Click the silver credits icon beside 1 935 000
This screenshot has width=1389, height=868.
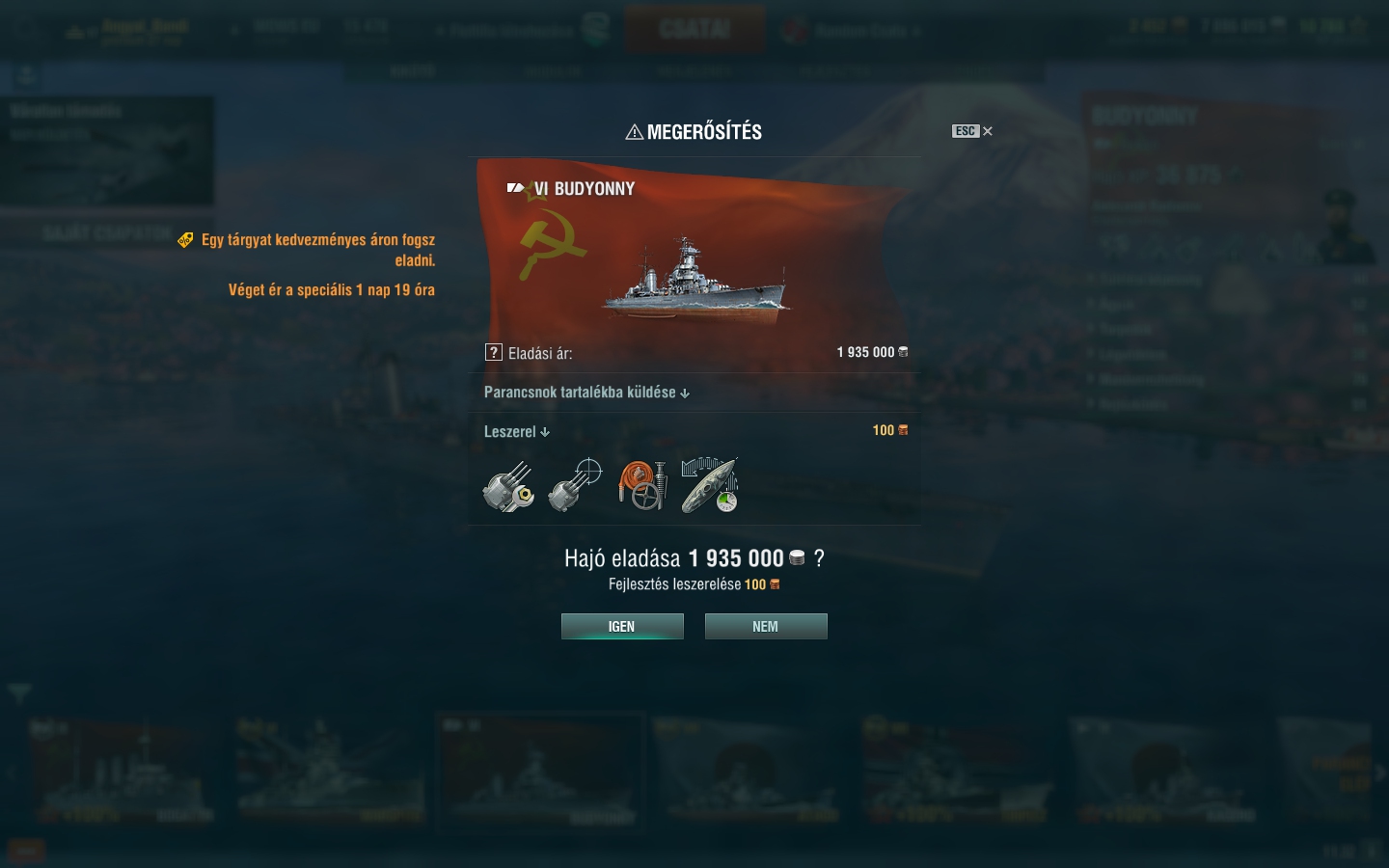click(904, 352)
